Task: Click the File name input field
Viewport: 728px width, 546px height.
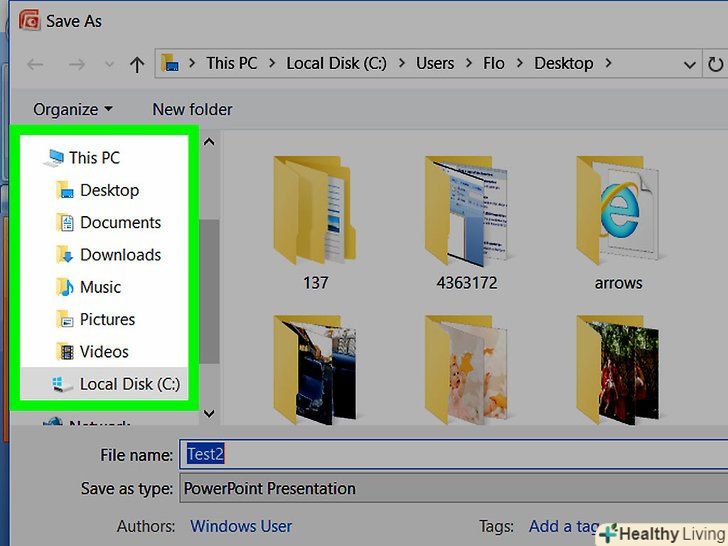Action: [454, 454]
